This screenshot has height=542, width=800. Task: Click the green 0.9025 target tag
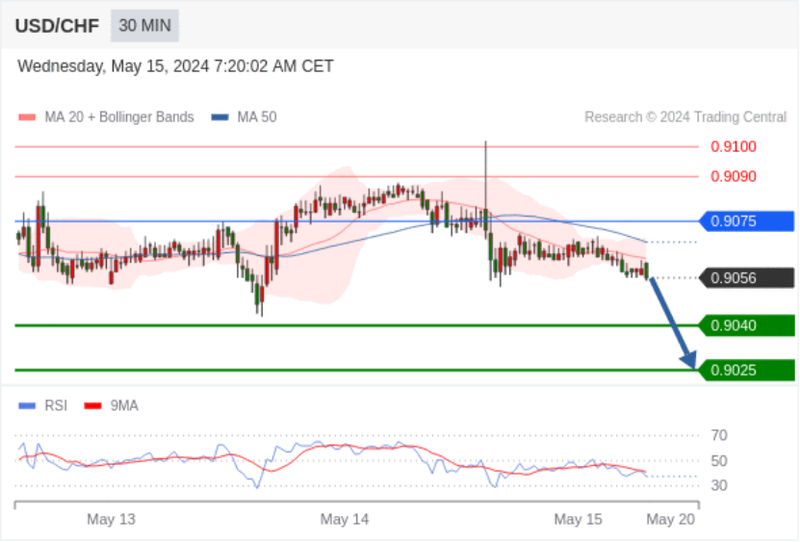[746, 370]
